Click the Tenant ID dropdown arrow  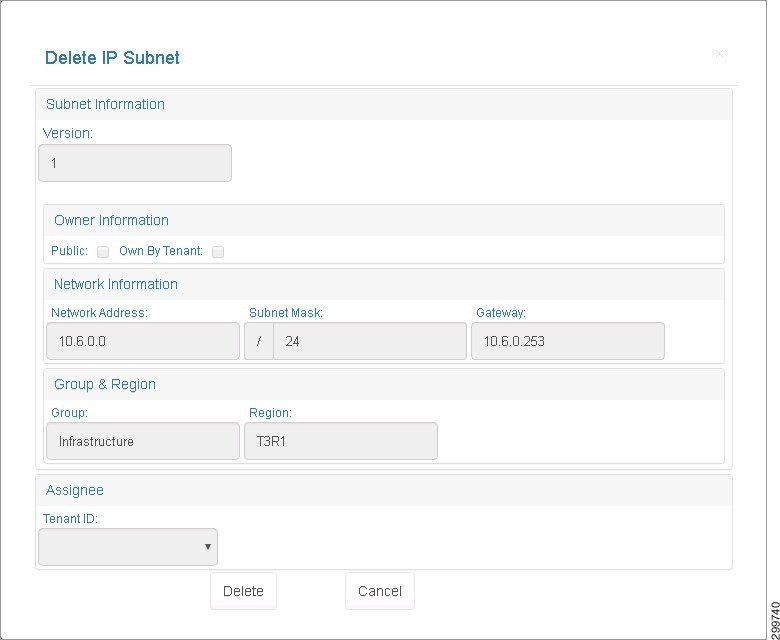[x=207, y=547]
